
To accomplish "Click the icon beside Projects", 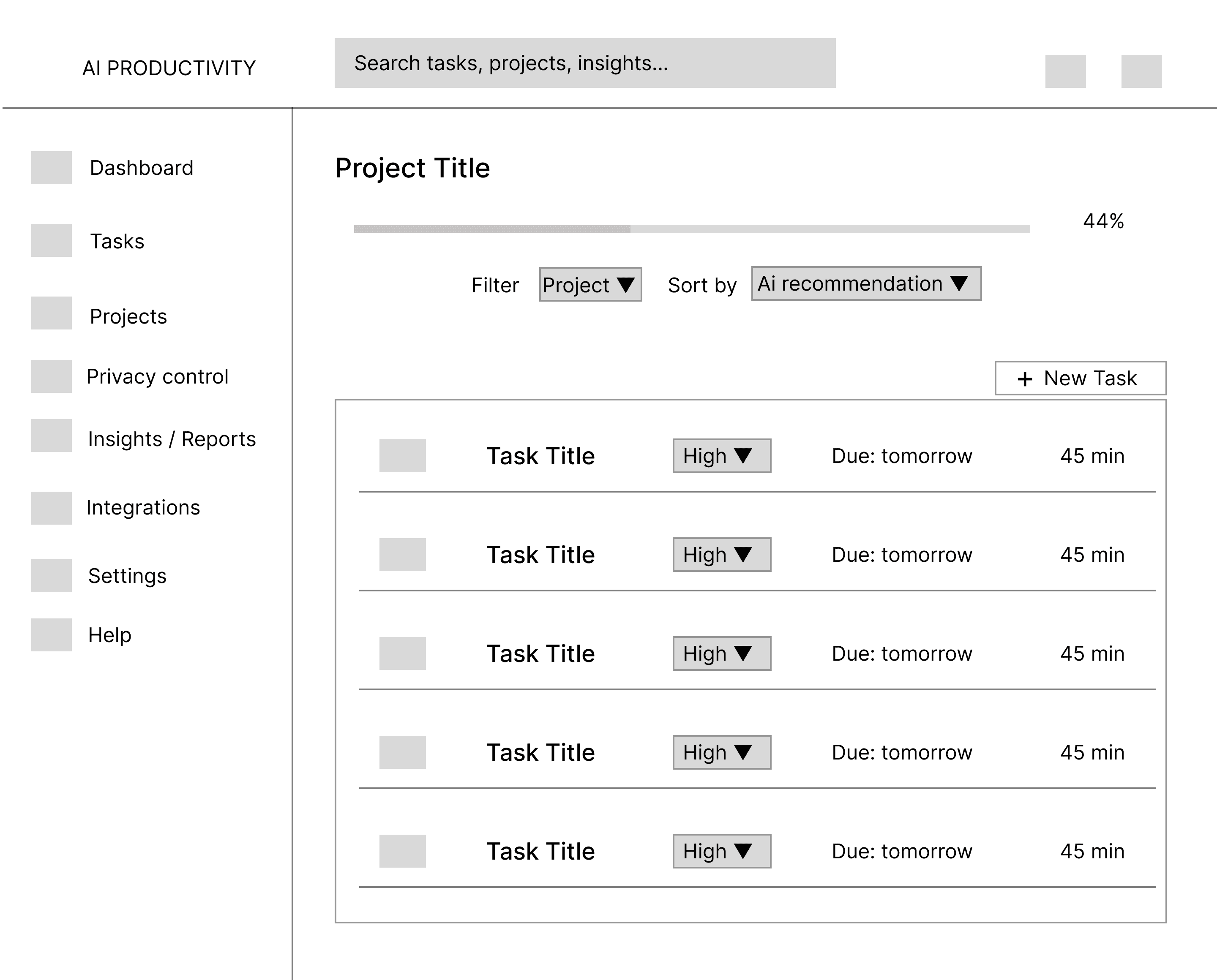I will (52, 313).
